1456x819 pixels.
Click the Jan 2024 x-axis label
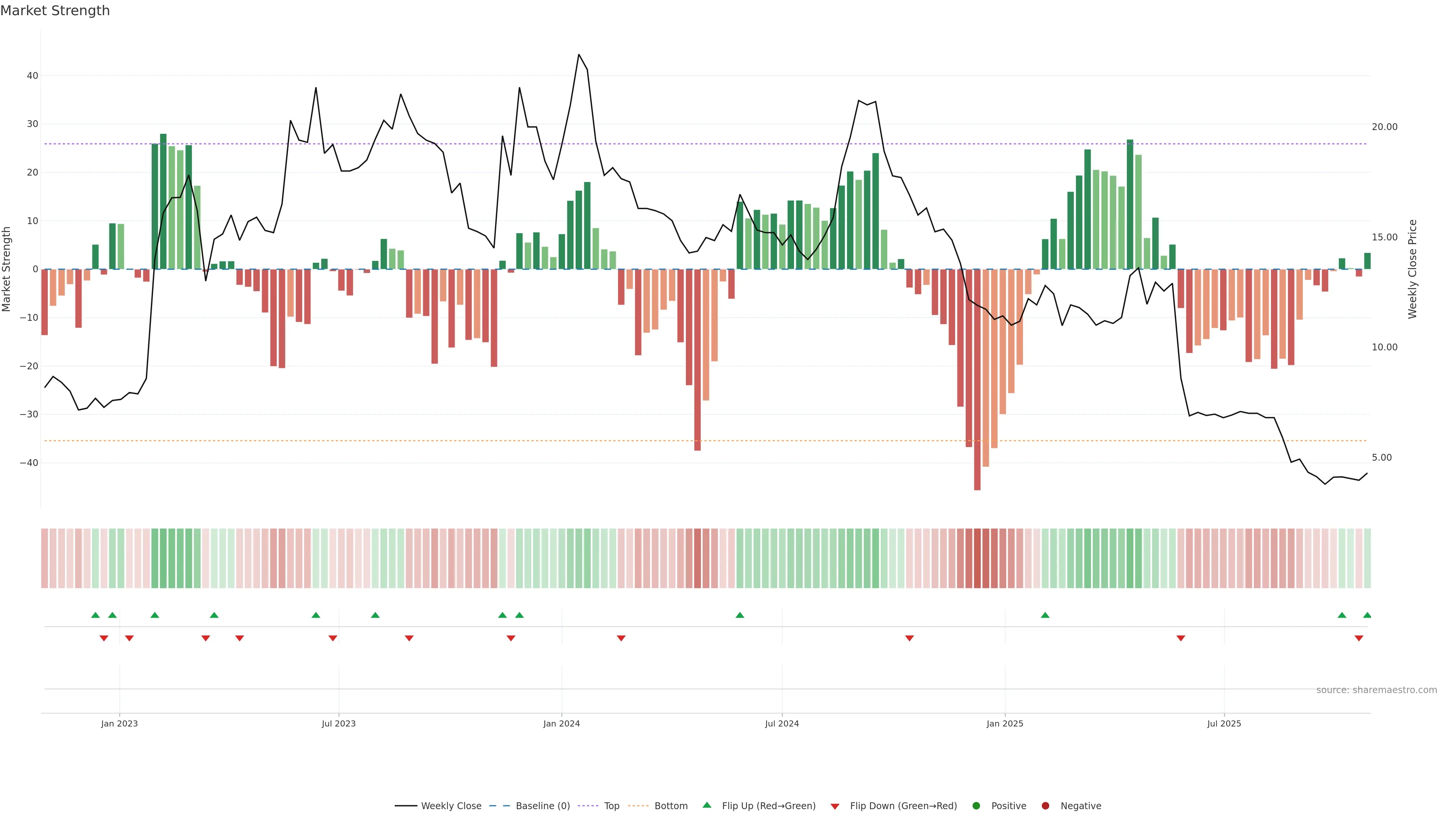pyautogui.click(x=561, y=723)
